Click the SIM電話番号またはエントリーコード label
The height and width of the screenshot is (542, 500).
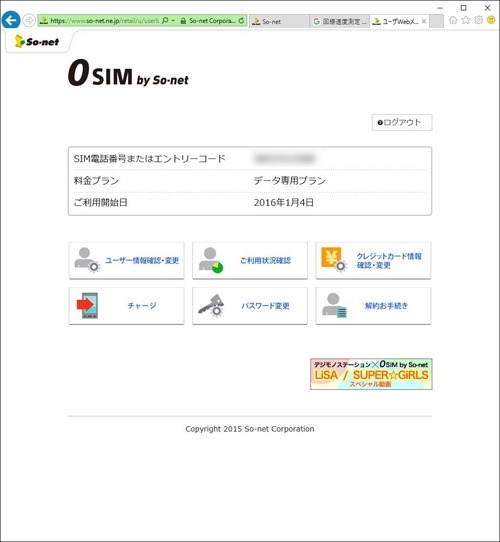(x=149, y=159)
